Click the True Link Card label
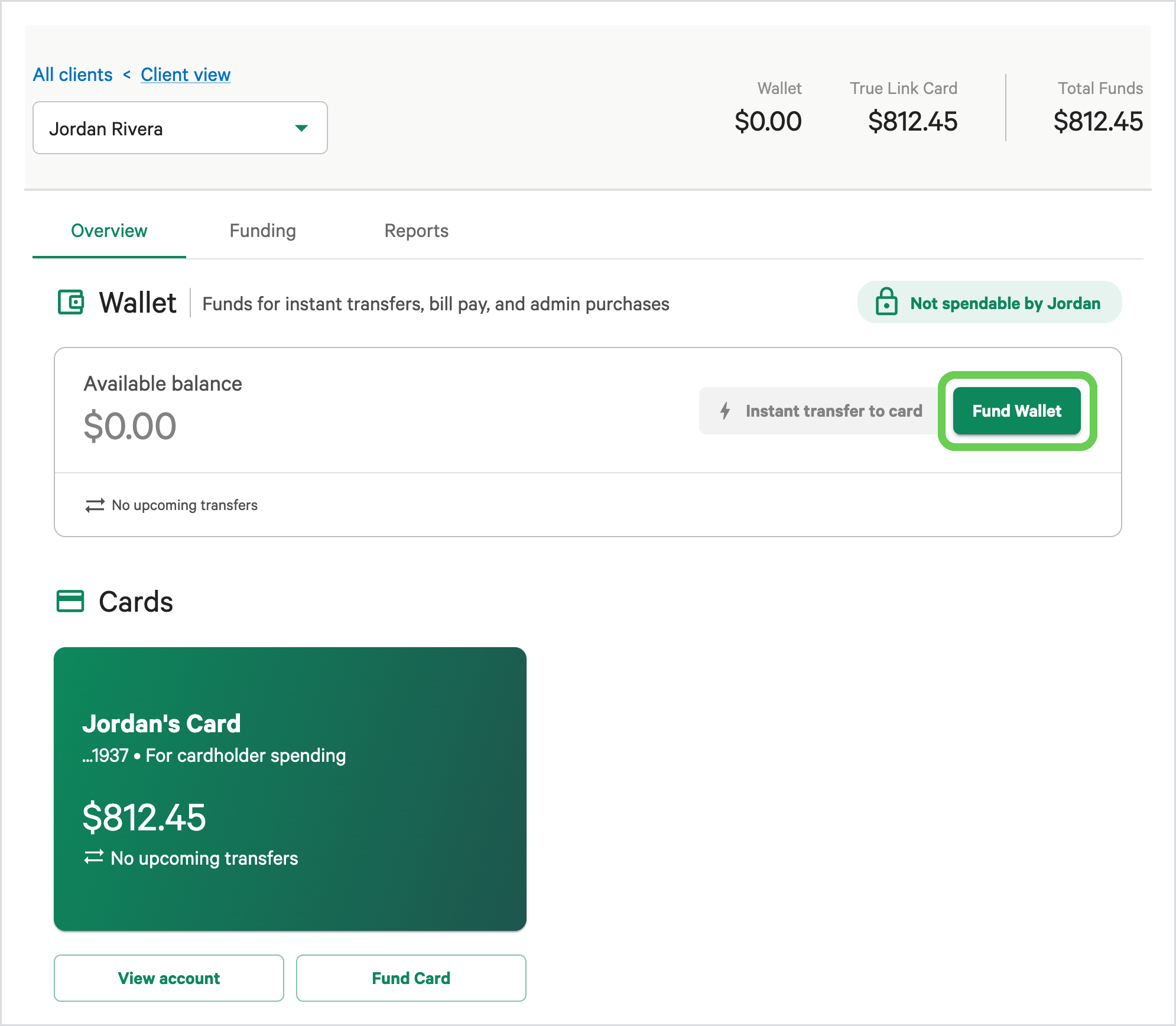Viewport: 1176px width, 1026px height. 904,88
